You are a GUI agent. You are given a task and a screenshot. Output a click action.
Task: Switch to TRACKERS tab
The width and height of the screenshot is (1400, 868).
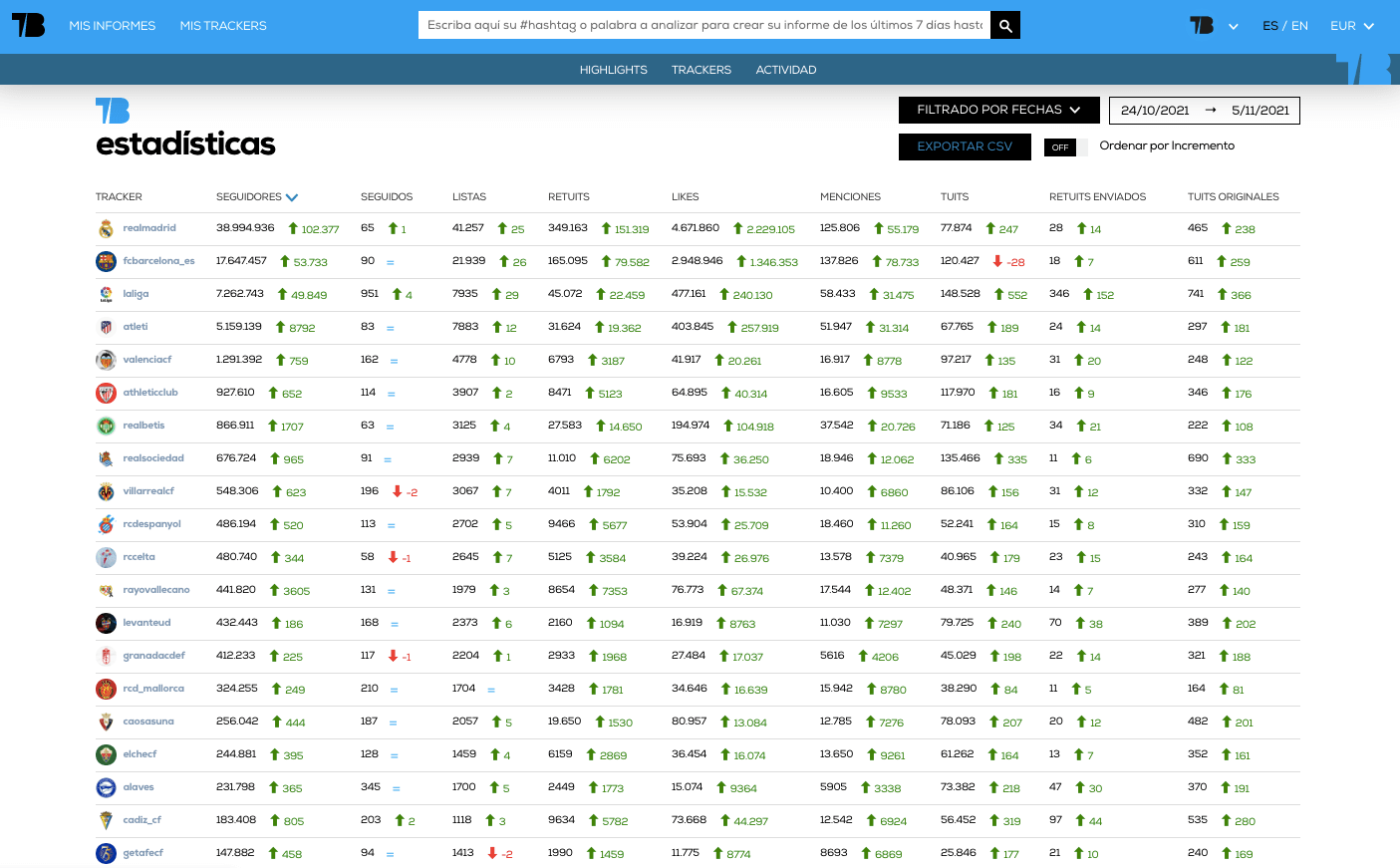(x=701, y=70)
